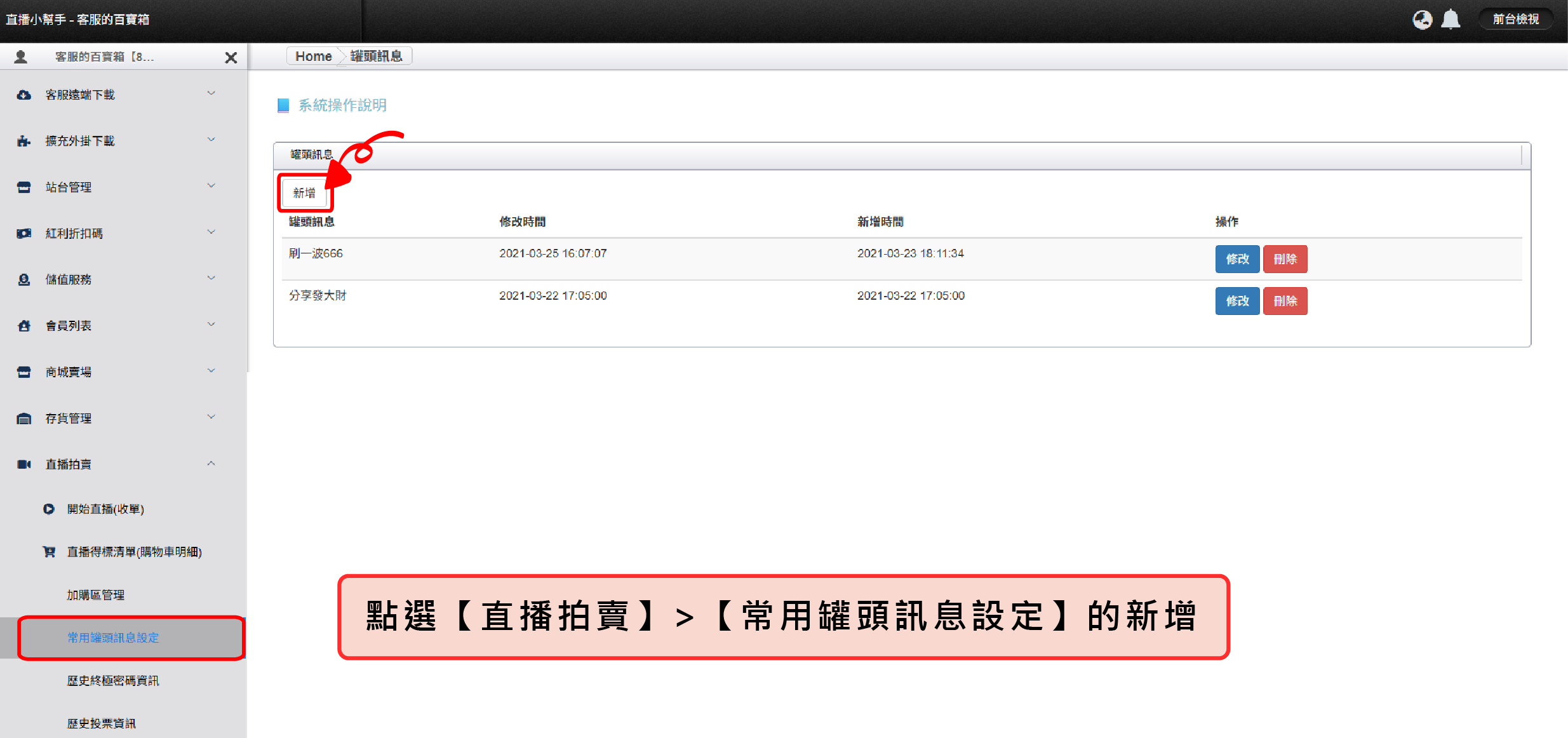Click 修改 for 刷一波666 row
The width and height of the screenshot is (1568, 738).
pos(1236,259)
